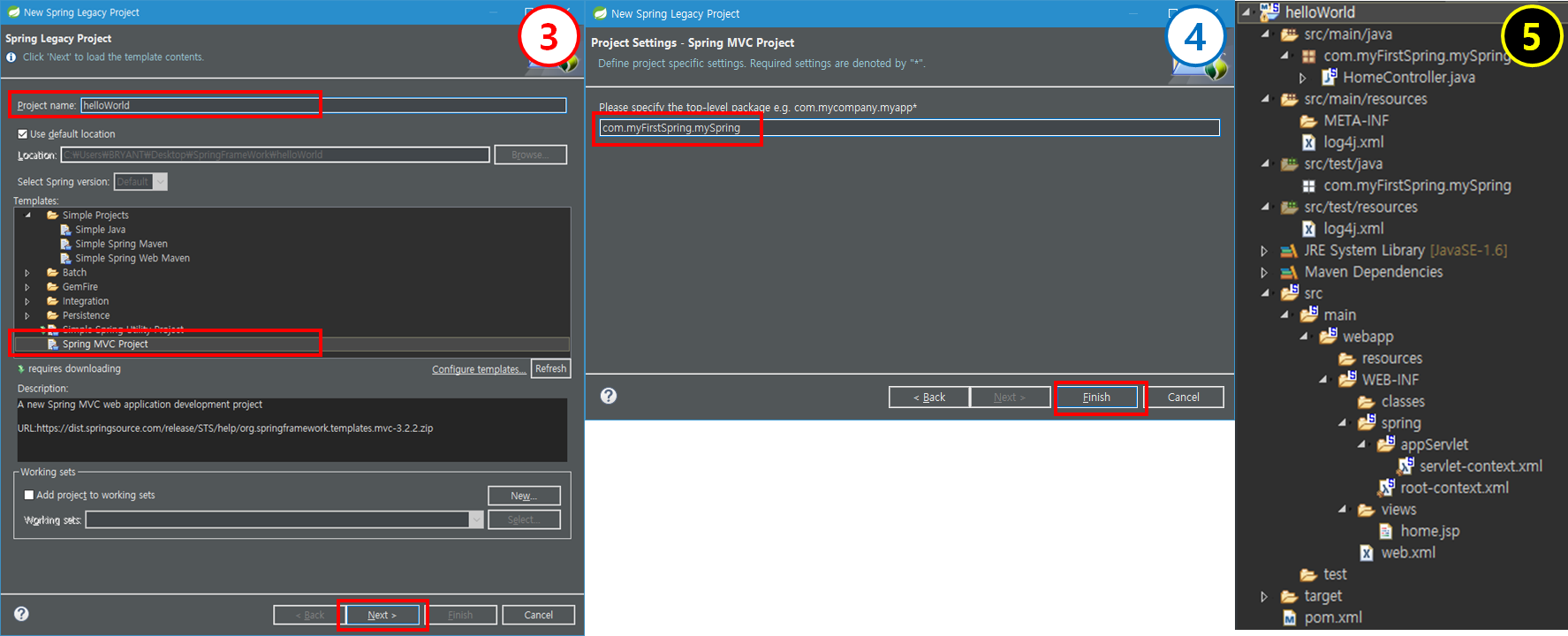Expand the Persistence template group
1568x636 pixels.
point(27,315)
